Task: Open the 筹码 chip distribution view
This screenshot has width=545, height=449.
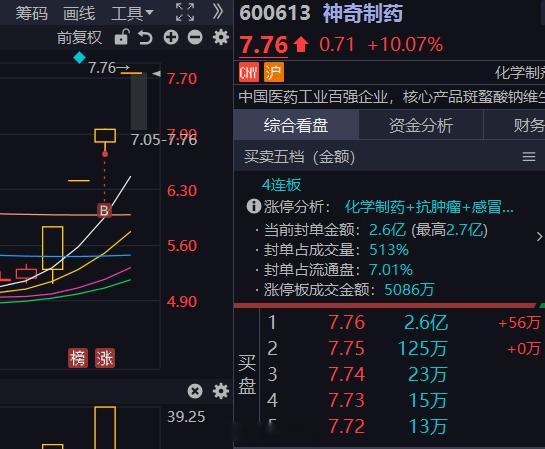Action: click(32, 14)
